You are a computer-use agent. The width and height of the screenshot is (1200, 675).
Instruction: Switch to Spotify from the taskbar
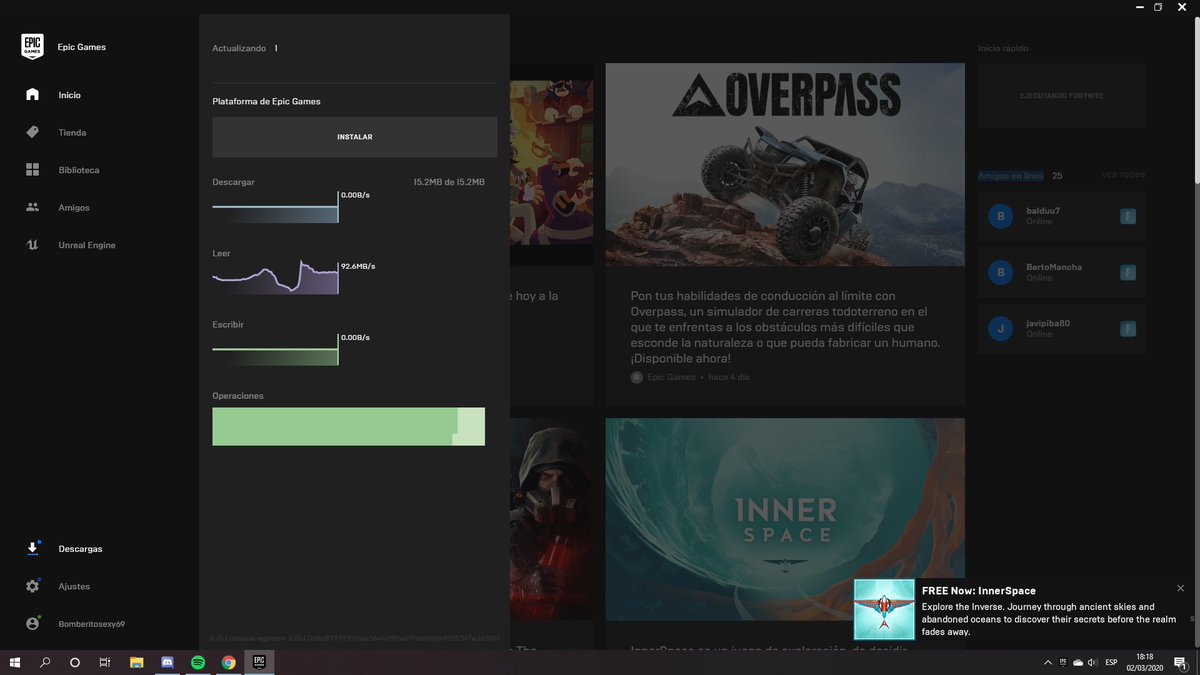coord(198,662)
